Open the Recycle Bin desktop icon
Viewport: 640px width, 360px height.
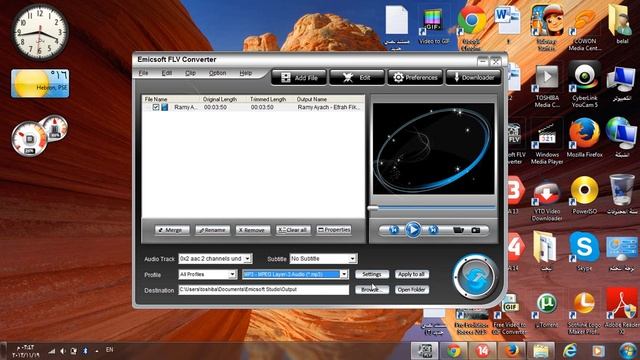click(x=622, y=195)
